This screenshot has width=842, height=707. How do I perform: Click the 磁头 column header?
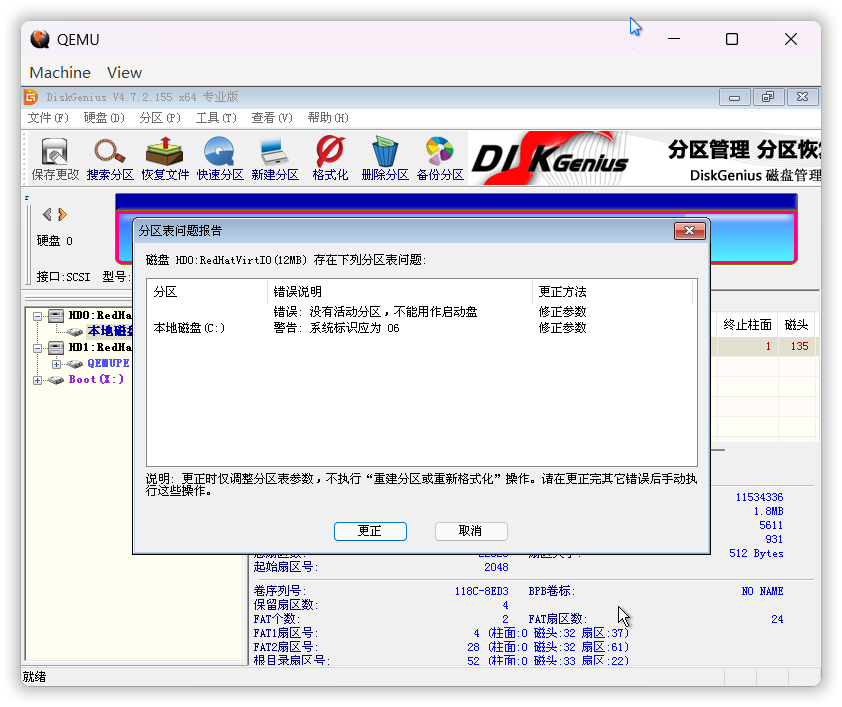[x=796, y=325]
